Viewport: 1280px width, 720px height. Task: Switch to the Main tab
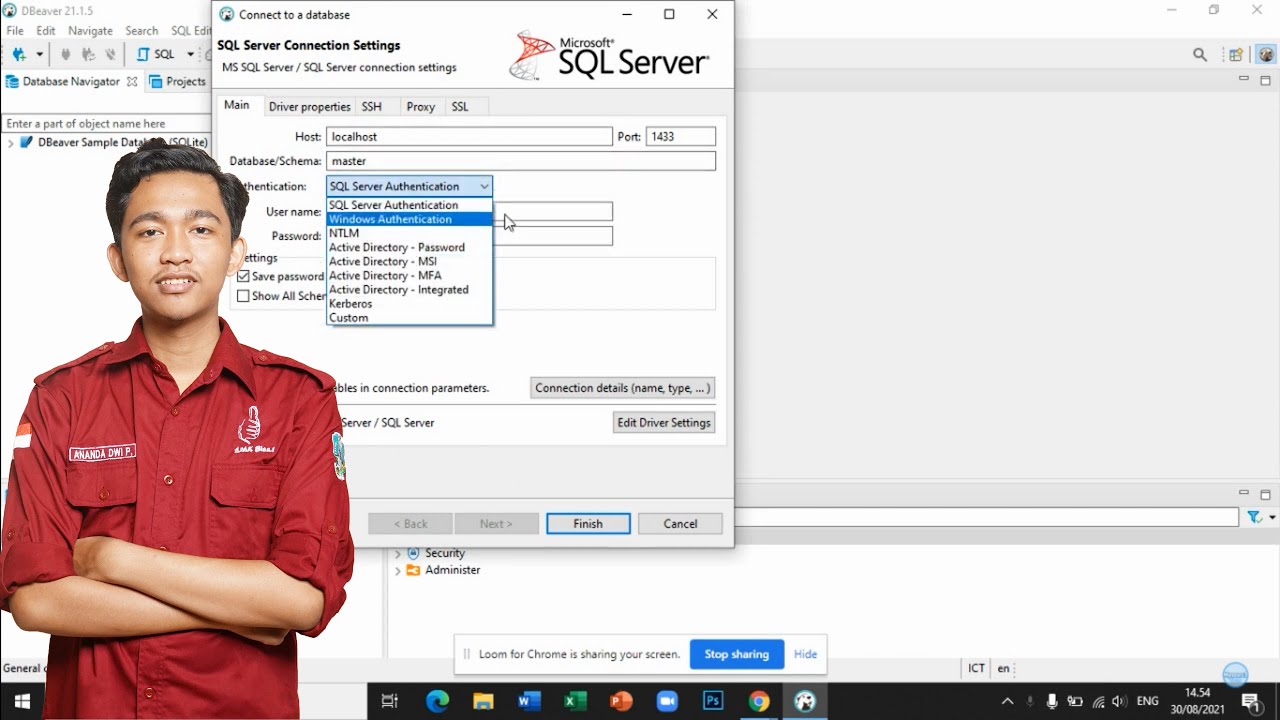(x=237, y=105)
